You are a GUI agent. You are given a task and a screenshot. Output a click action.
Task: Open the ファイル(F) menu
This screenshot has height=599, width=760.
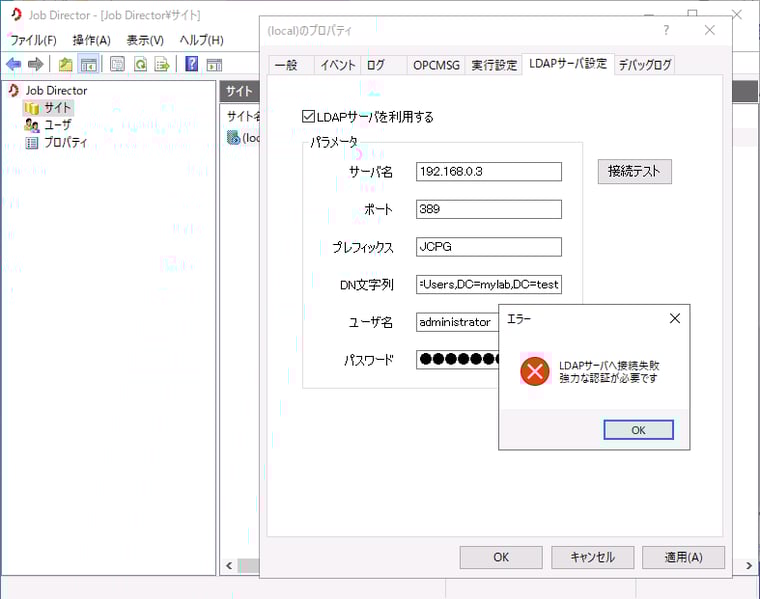[33, 40]
